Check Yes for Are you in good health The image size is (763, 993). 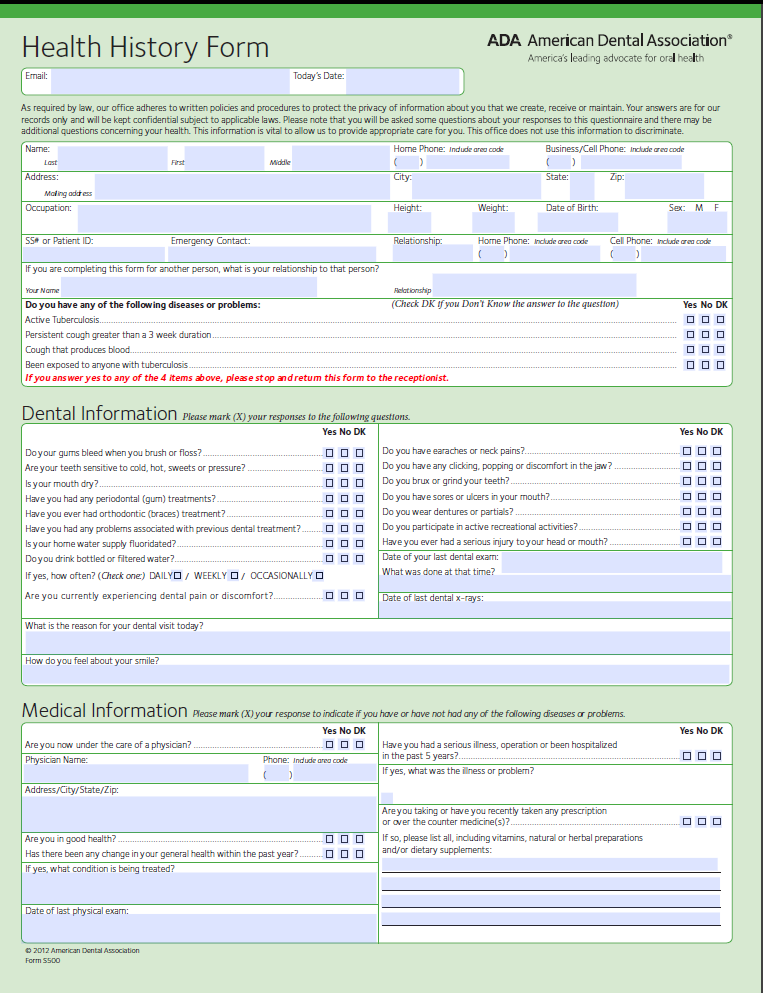coord(329,839)
